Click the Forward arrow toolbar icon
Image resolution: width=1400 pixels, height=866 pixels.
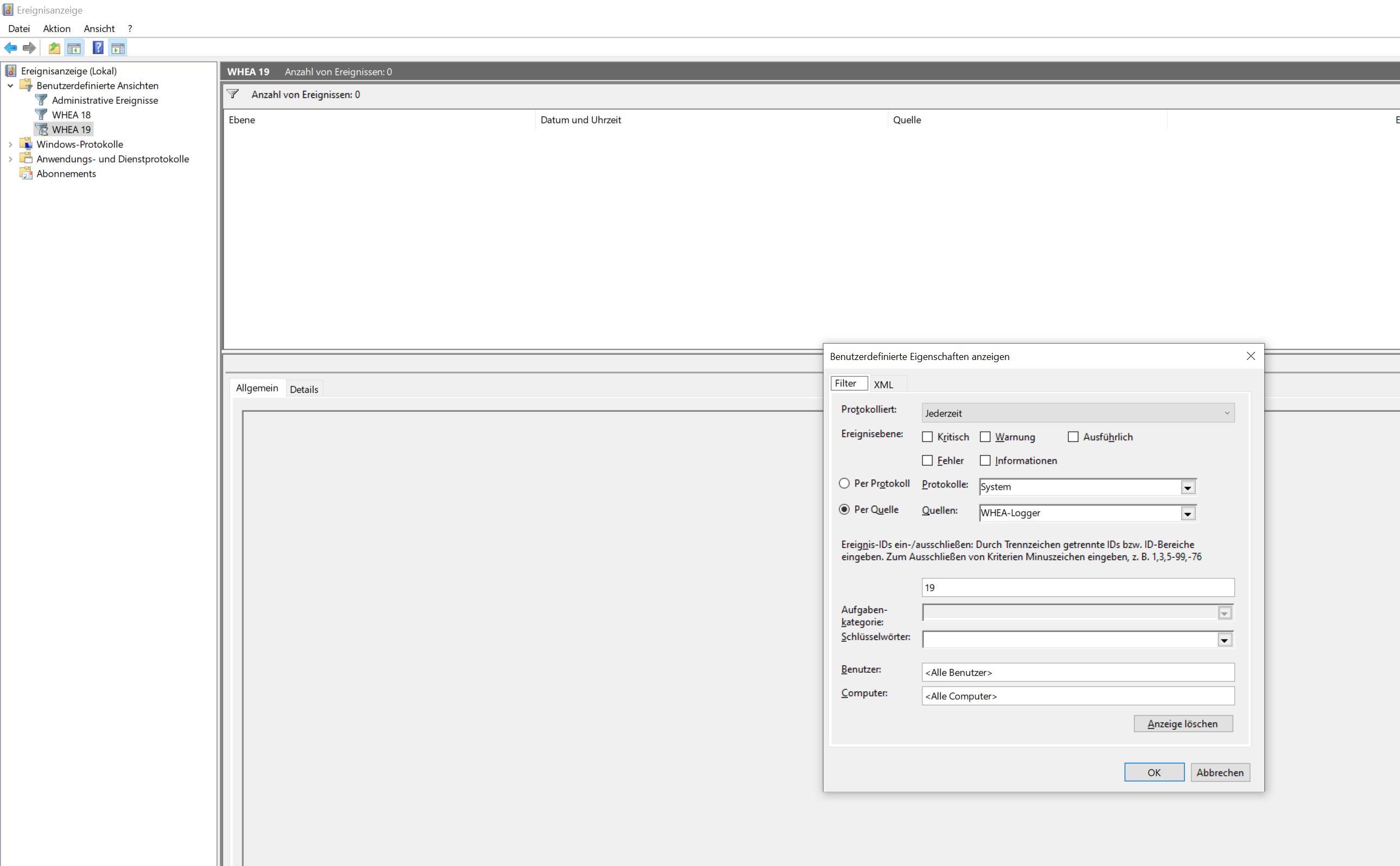[x=29, y=48]
